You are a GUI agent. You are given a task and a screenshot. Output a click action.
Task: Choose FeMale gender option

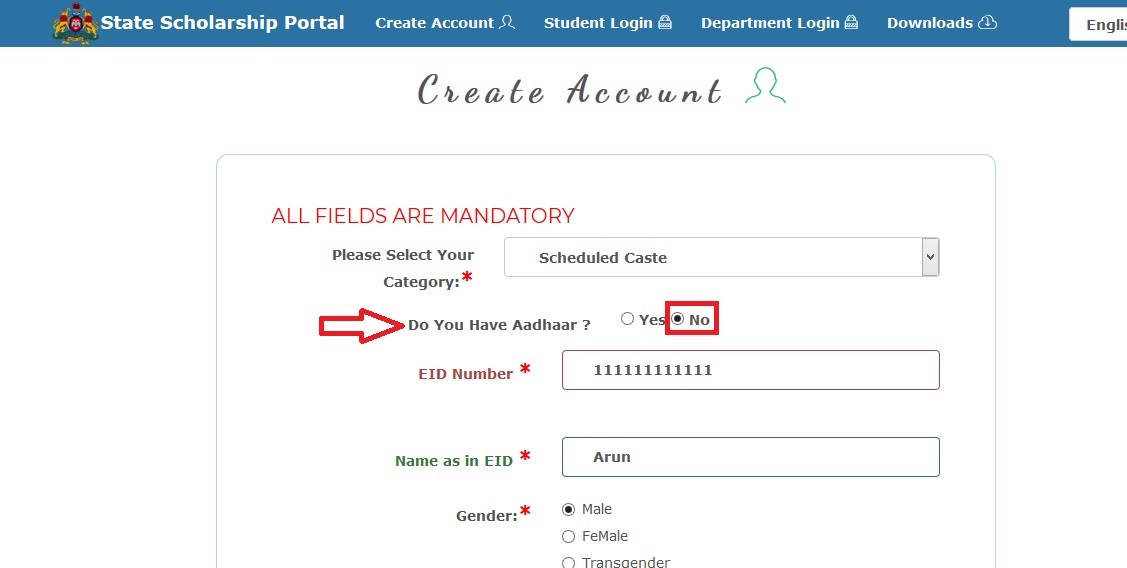pyautogui.click(x=569, y=536)
